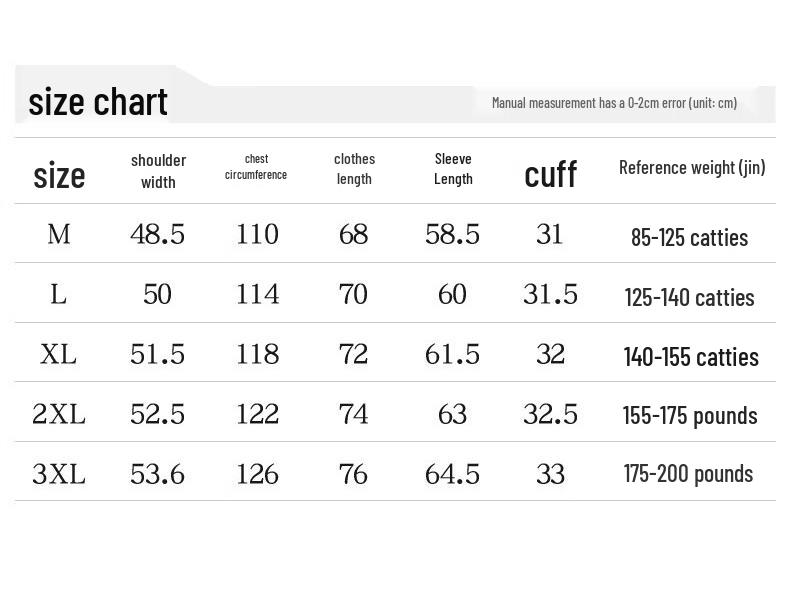790x593 pixels.
Task: Select the "cuff" column header
Action: click(x=550, y=174)
